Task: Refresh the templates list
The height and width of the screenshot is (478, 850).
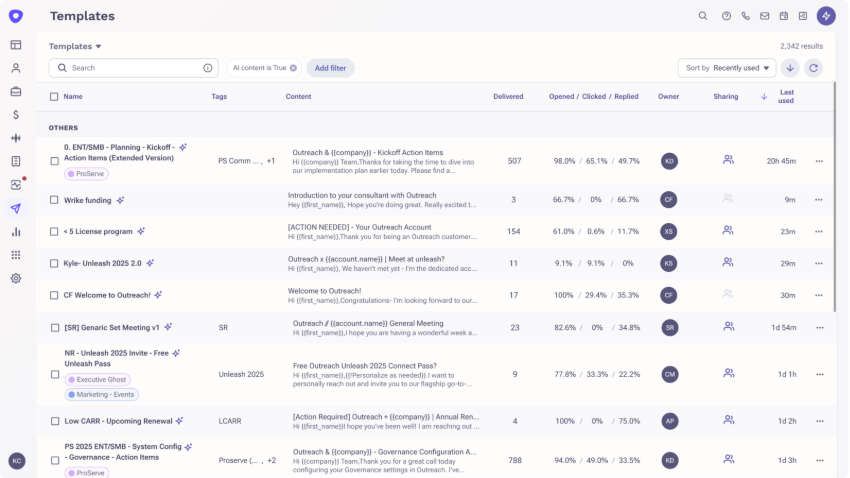Action: coord(813,68)
